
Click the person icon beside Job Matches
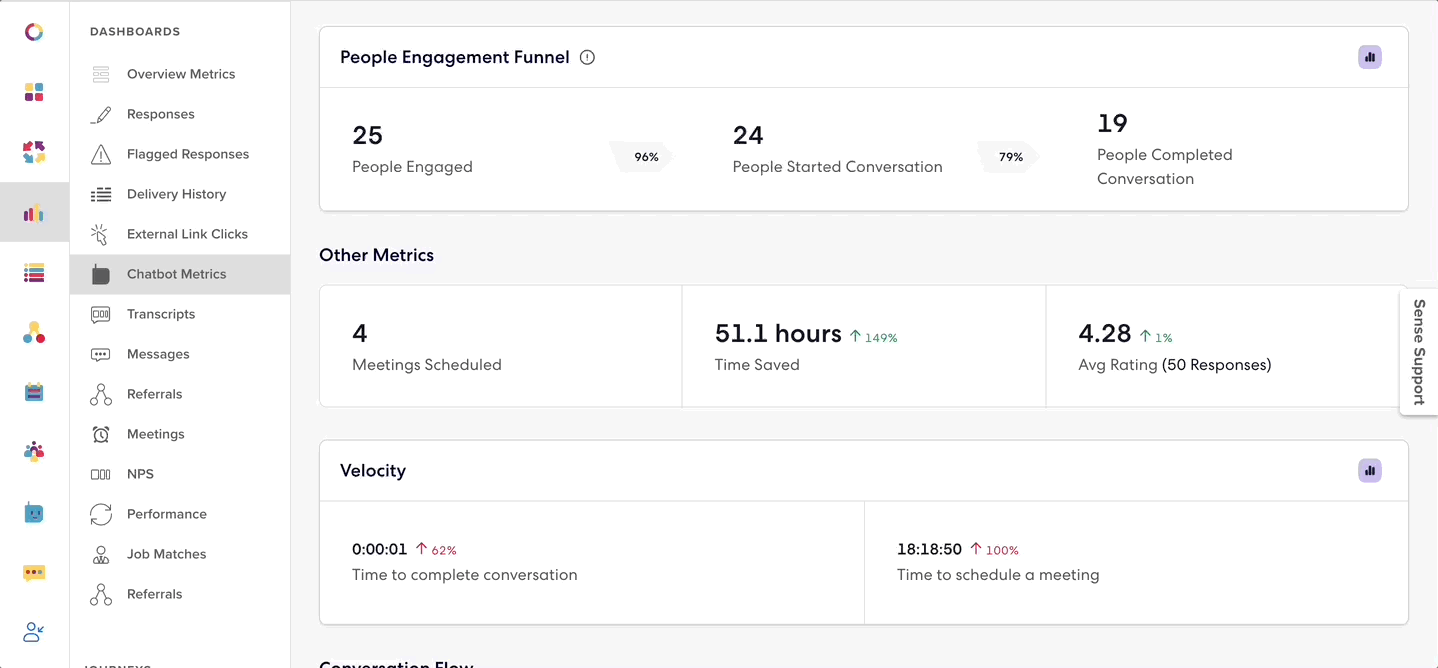[101, 554]
